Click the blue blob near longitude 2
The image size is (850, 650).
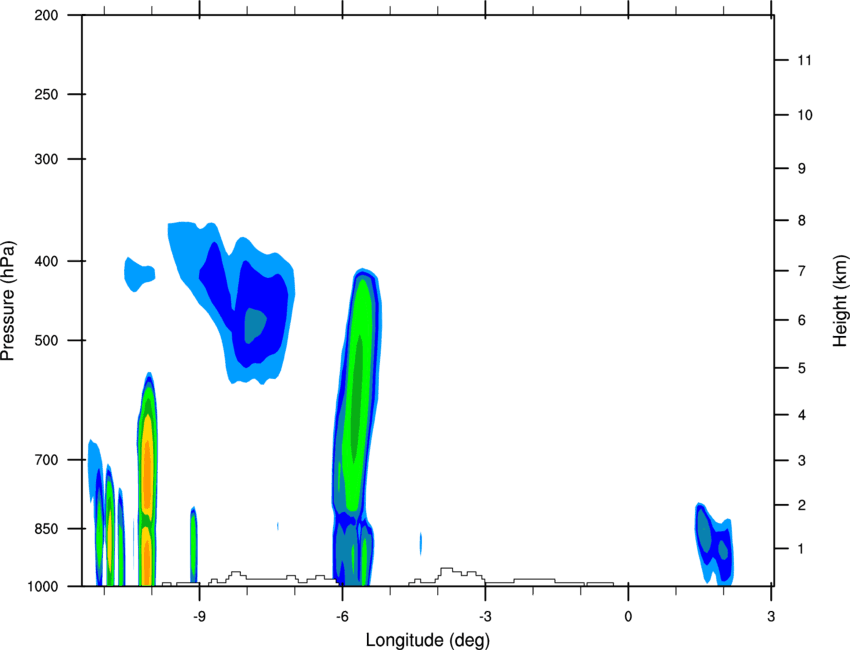pos(714,544)
